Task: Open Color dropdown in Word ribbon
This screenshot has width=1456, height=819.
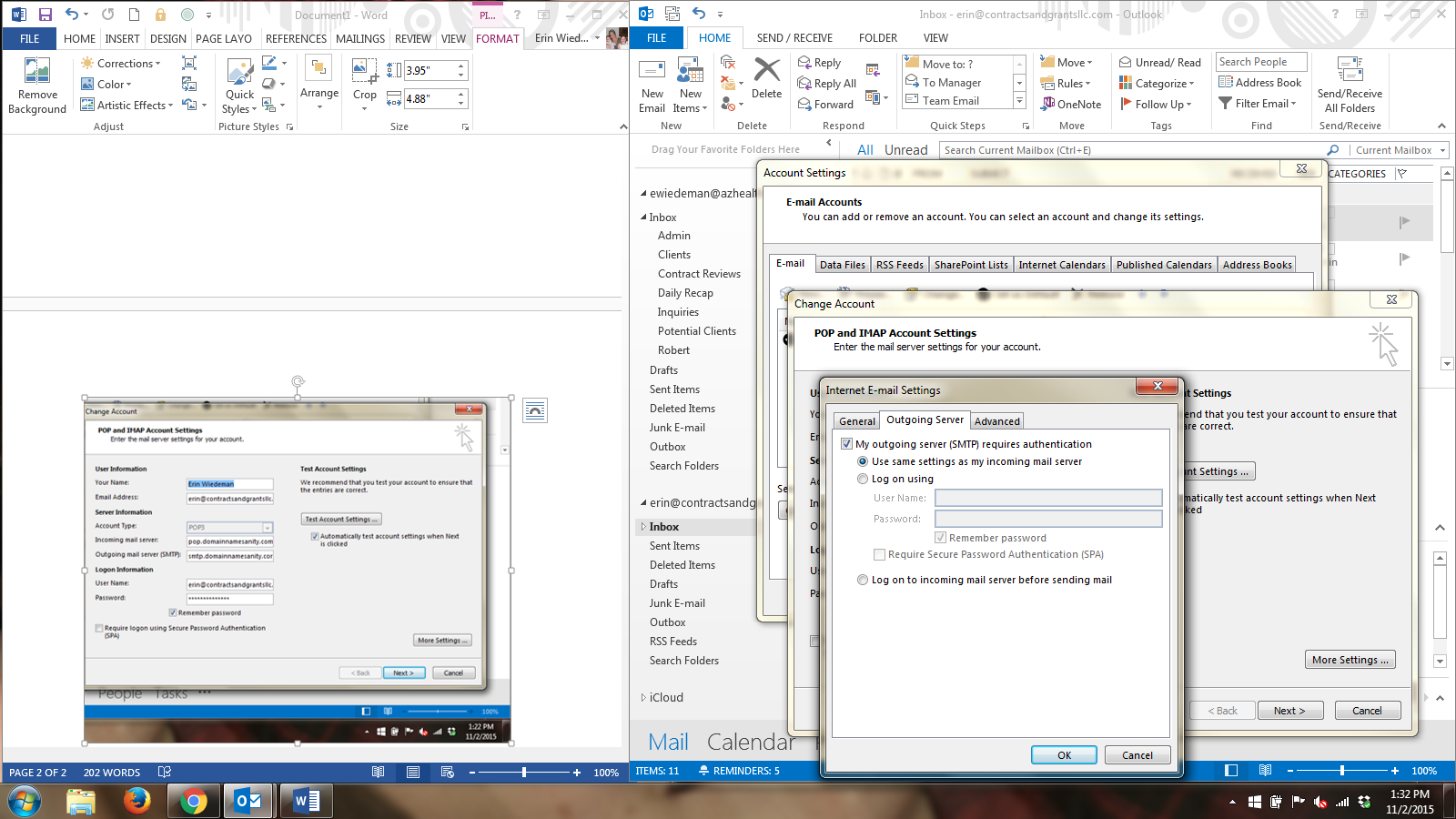Action: coord(106,85)
